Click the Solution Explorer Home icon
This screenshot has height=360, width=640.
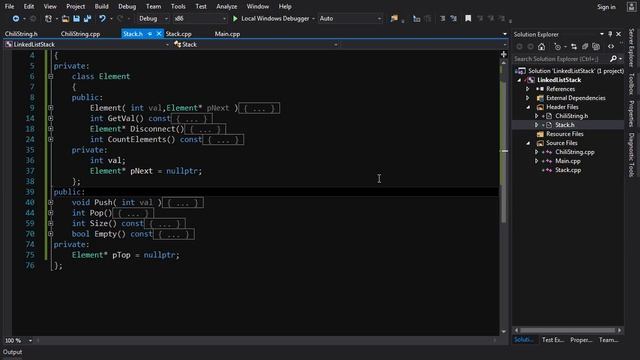point(541,47)
